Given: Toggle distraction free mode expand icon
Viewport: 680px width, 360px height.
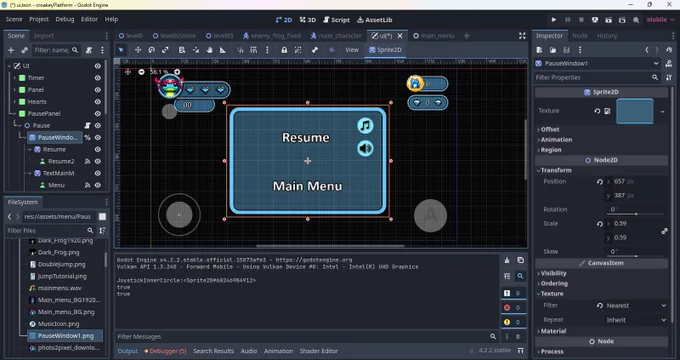Looking at the screenshot, I should (x=522, y=36).
